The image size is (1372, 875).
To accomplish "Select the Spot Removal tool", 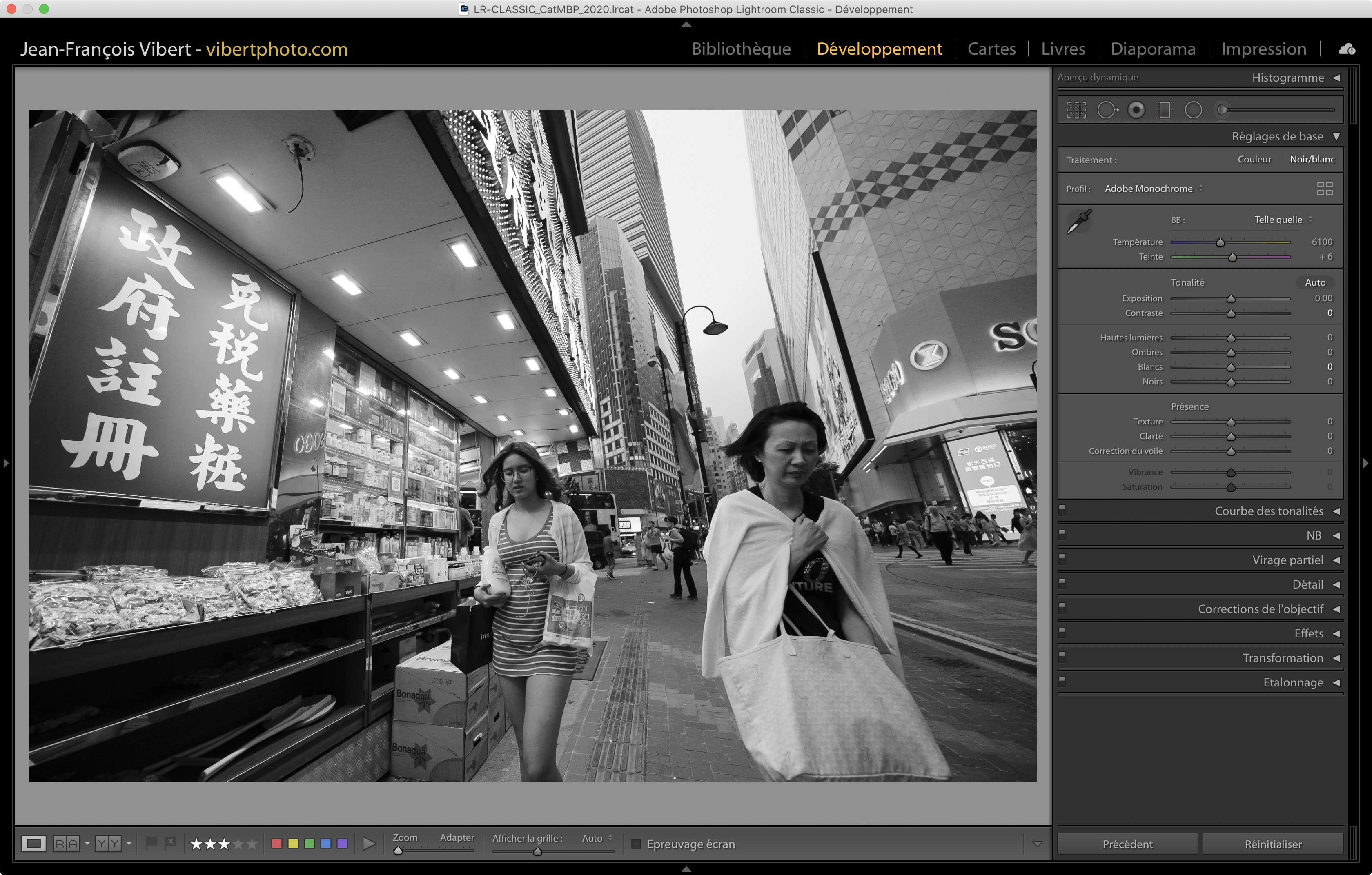I will [x=1107, y=109].
